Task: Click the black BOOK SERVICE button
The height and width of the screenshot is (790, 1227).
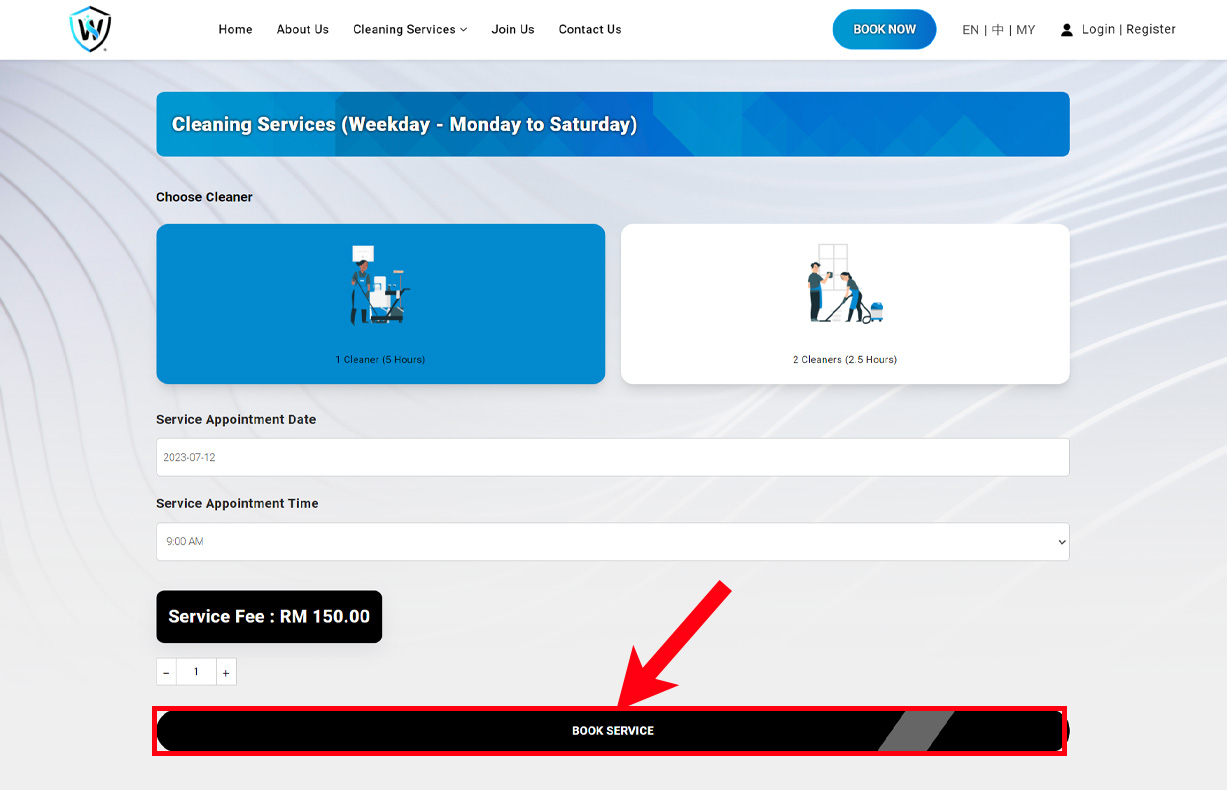Action: click(x=612, y=731)
